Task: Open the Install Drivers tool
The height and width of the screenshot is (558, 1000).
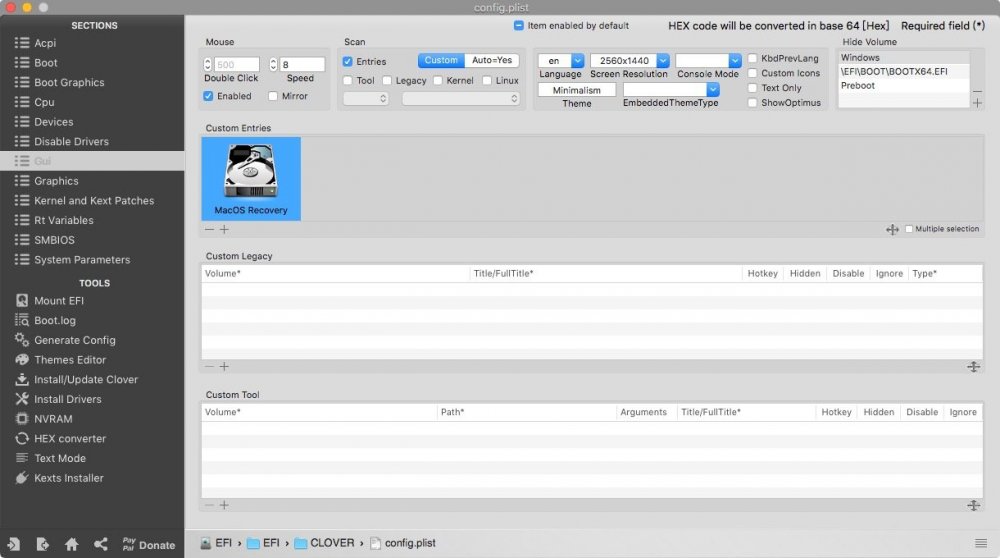Action: tap(68, 399)
